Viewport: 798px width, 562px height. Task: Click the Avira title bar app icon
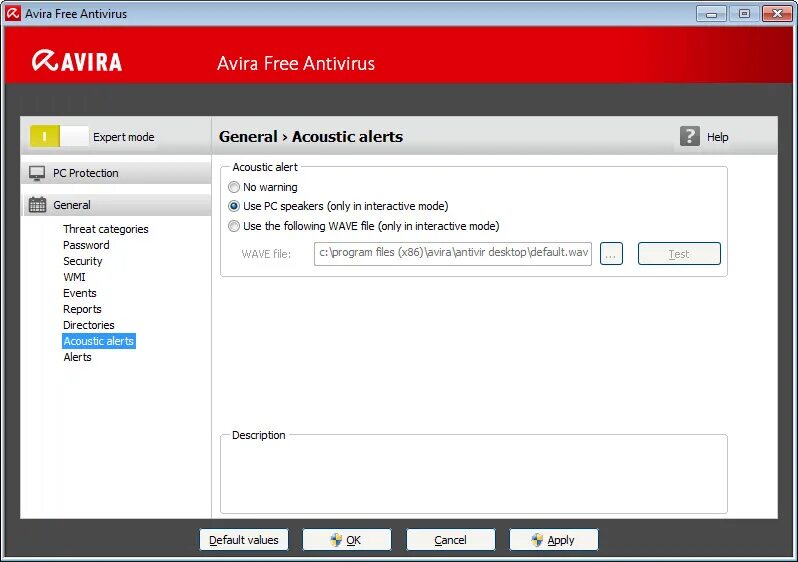click(13, 13)
